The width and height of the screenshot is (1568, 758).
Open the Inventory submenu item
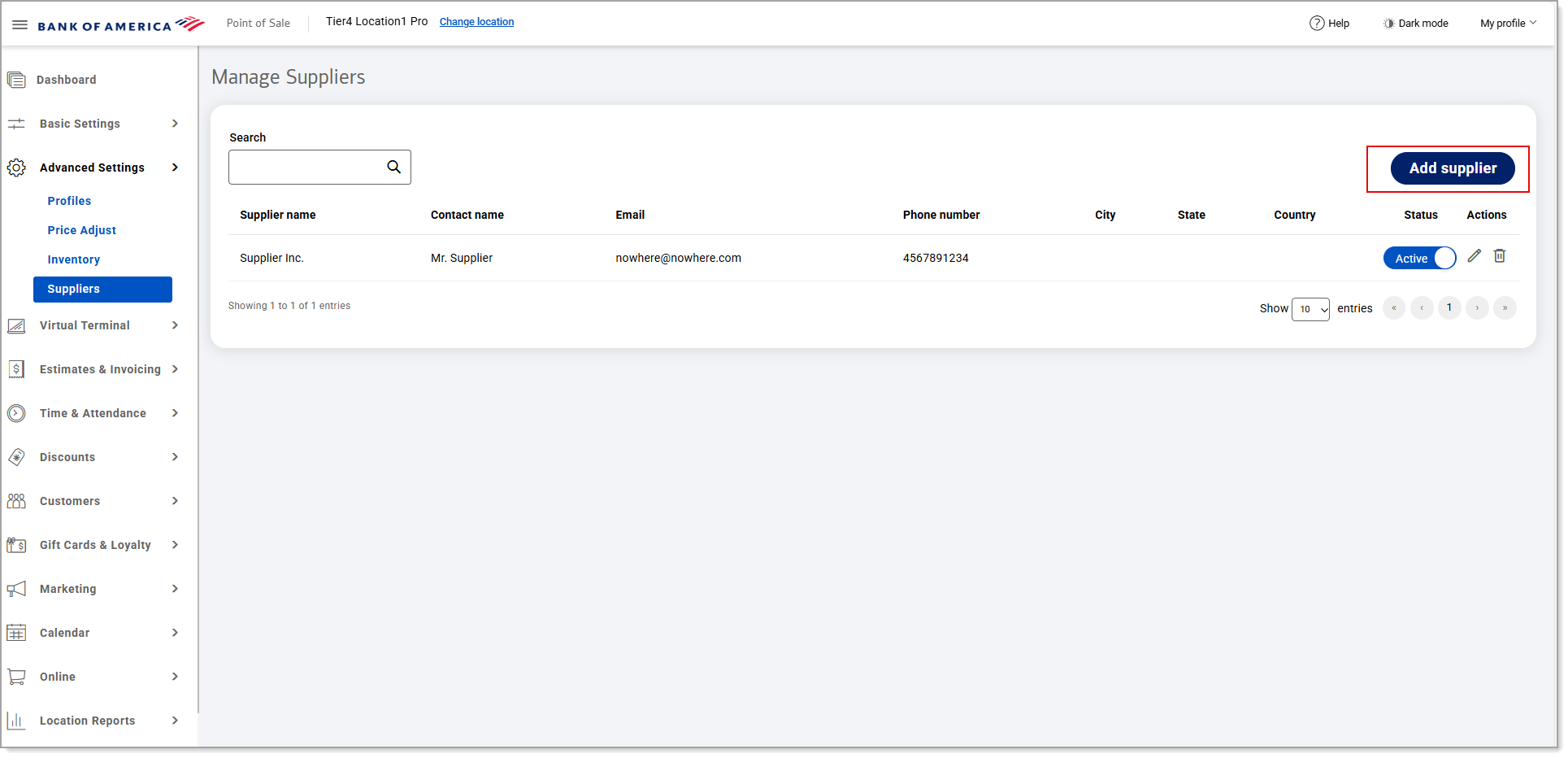click(x=73, y=259)
